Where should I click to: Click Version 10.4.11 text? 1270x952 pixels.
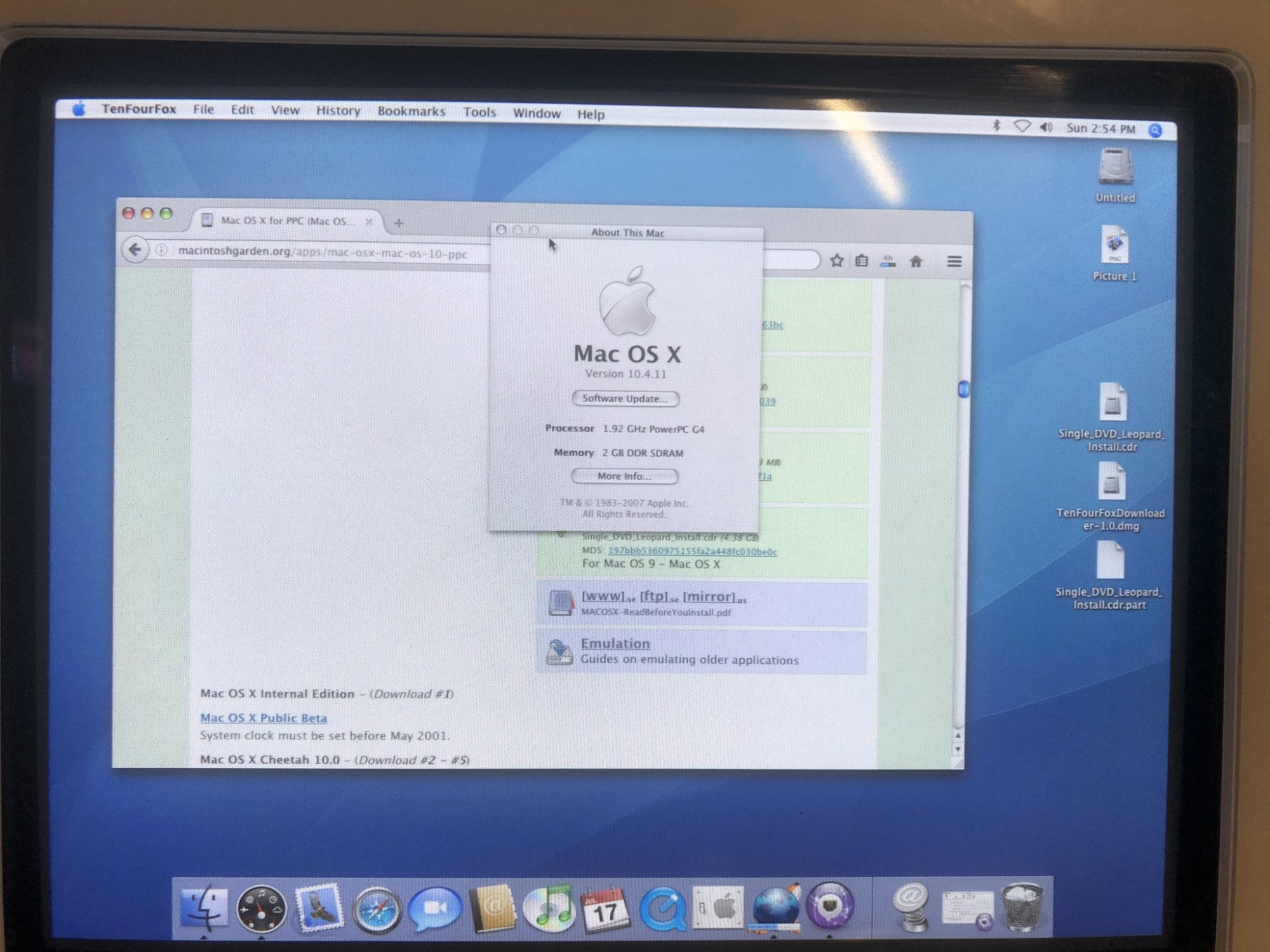625,374
